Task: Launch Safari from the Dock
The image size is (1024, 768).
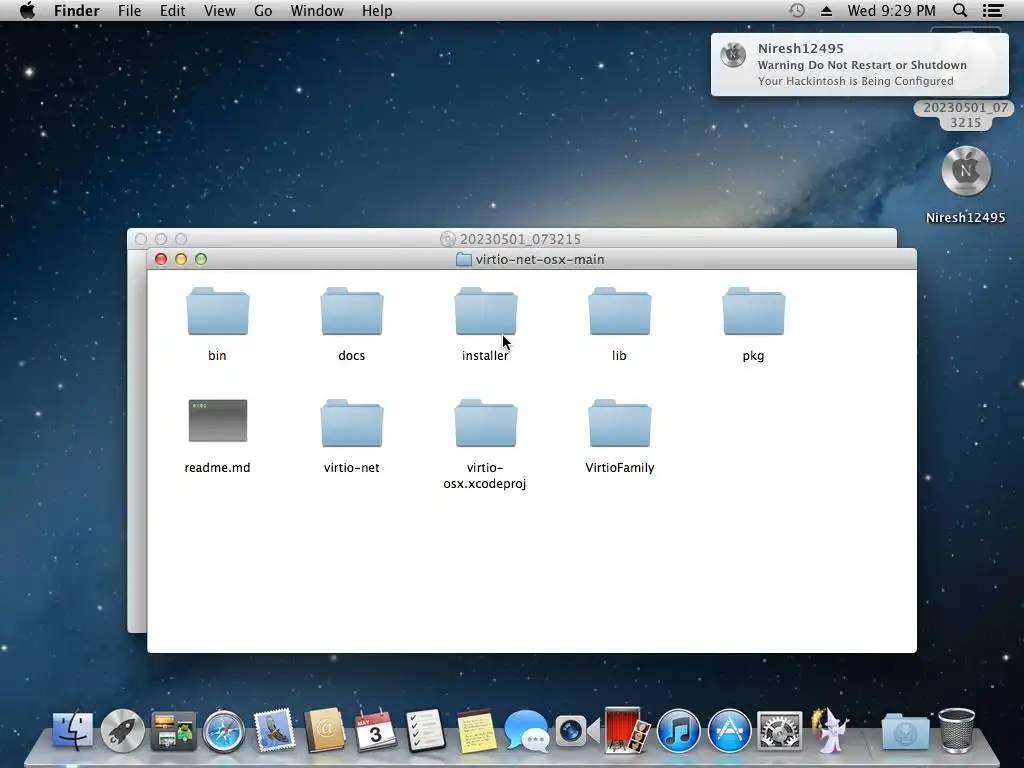Action: pyautogui.click(x=223, y=731)
